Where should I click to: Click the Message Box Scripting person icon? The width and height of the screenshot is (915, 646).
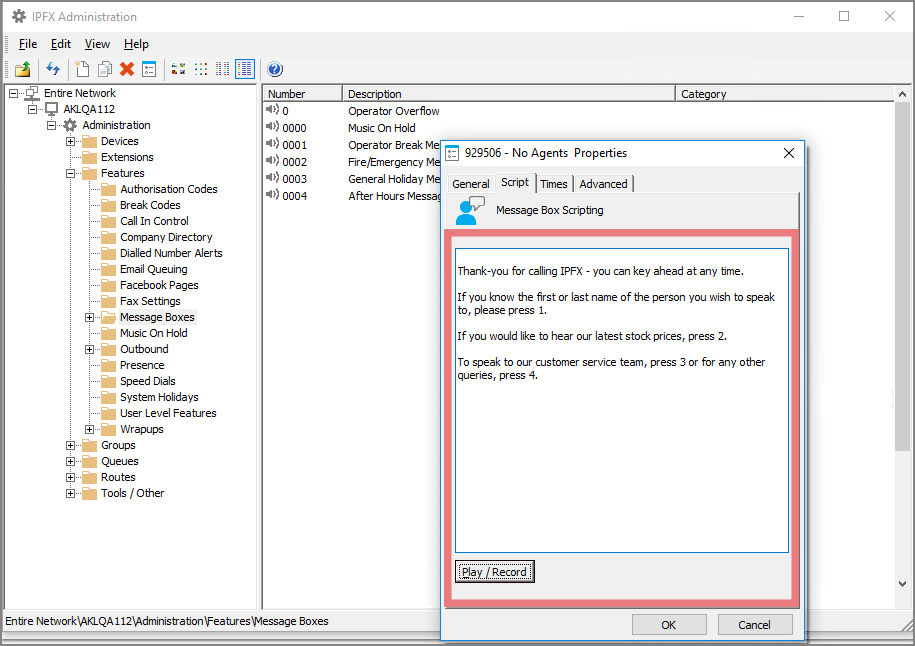tap(470, 210)
